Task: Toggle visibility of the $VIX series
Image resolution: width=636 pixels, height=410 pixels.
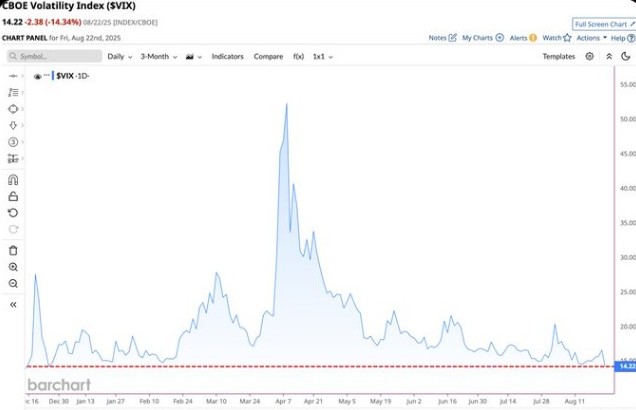Action: tap(38, 75)
